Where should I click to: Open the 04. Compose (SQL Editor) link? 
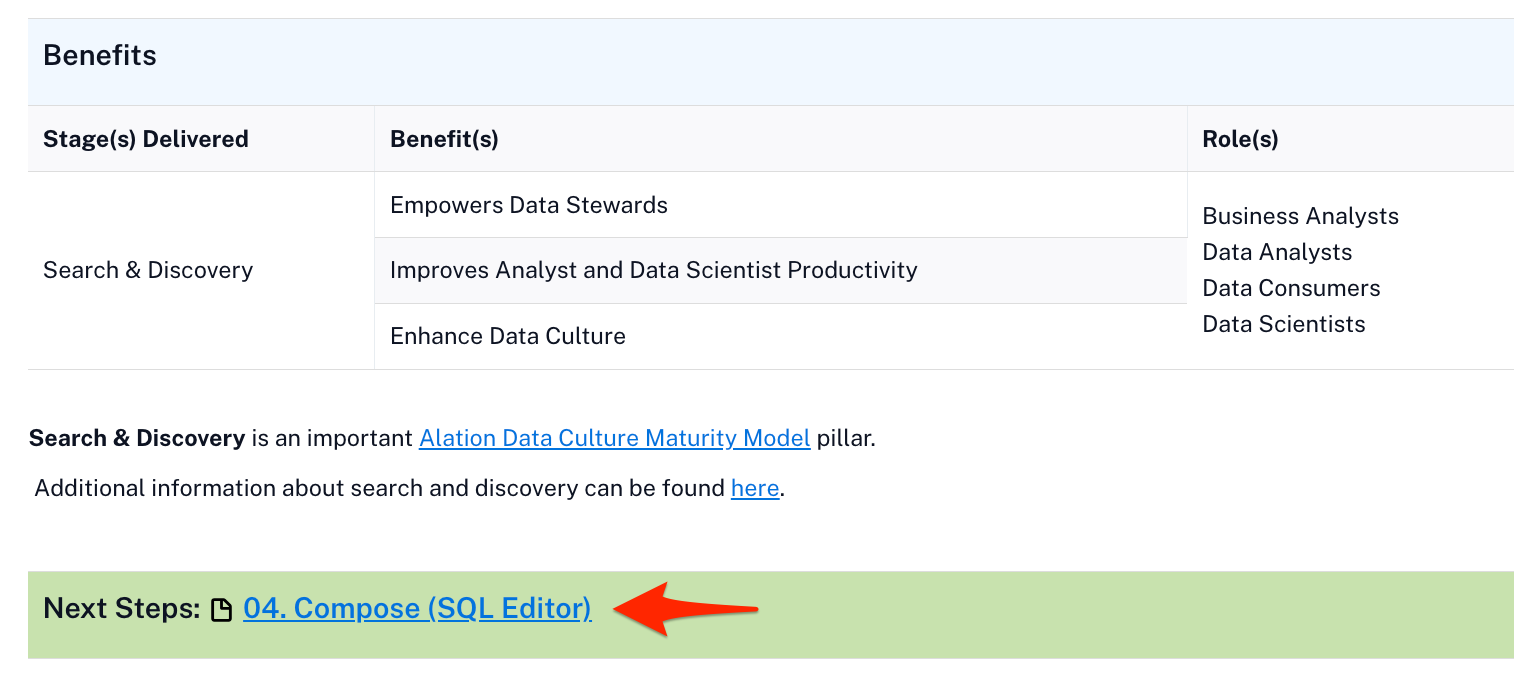[417, 609]
